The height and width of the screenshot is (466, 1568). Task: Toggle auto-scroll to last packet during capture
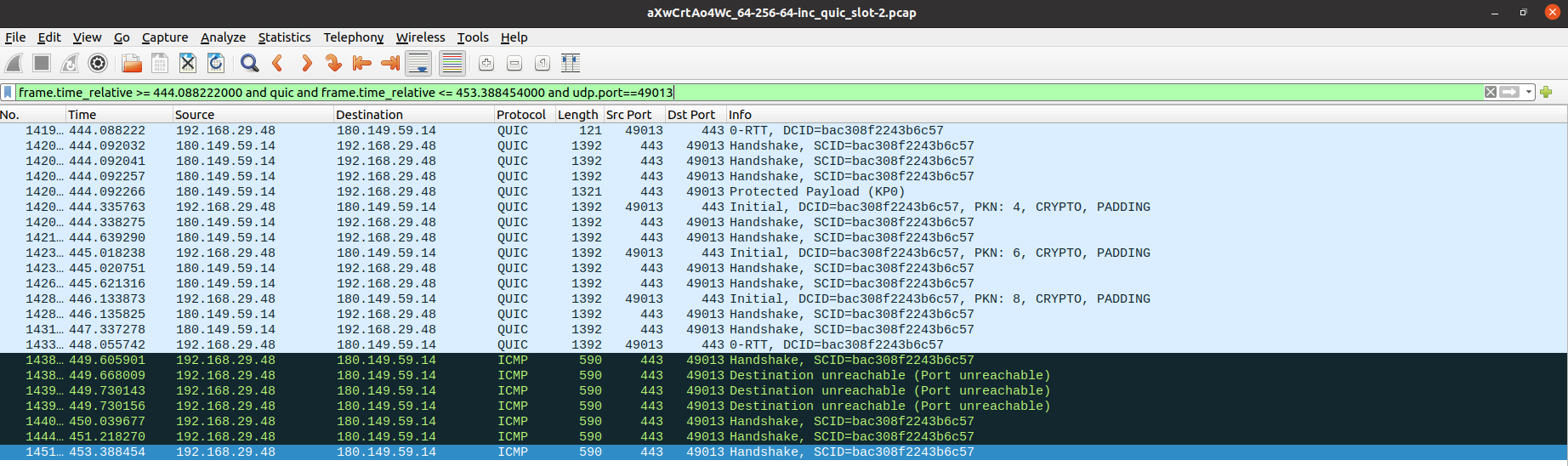click(418, 63)
